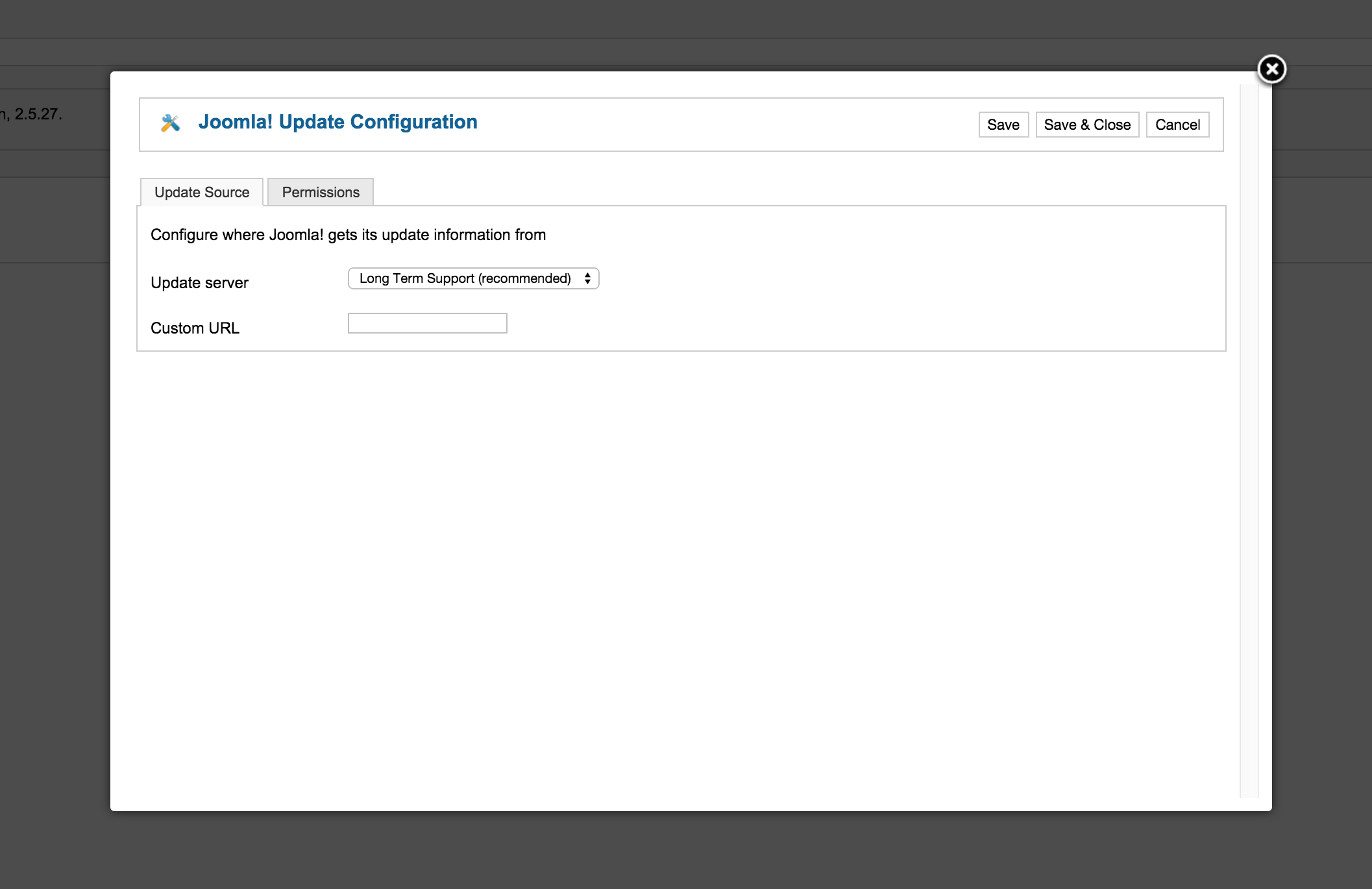
Task: Click the Joomla! Update Configuration heading
Action: (x=337, y=122)
